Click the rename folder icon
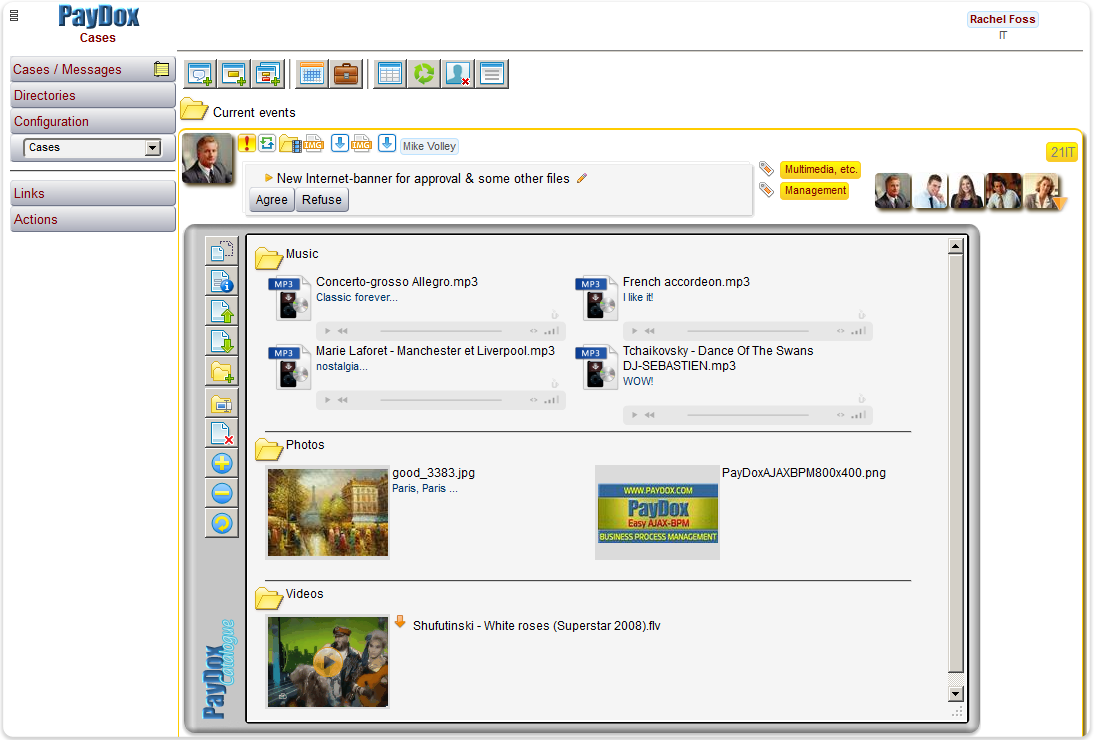The height and width of the screenshot is (740, 1094). point(222,402)
